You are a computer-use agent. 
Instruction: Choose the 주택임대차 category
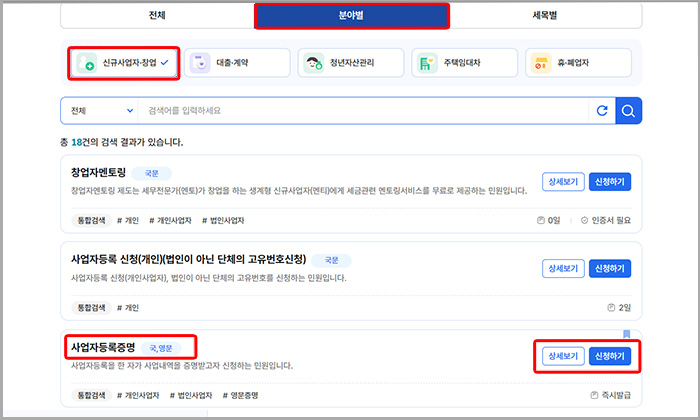click(x=464, y=63)
